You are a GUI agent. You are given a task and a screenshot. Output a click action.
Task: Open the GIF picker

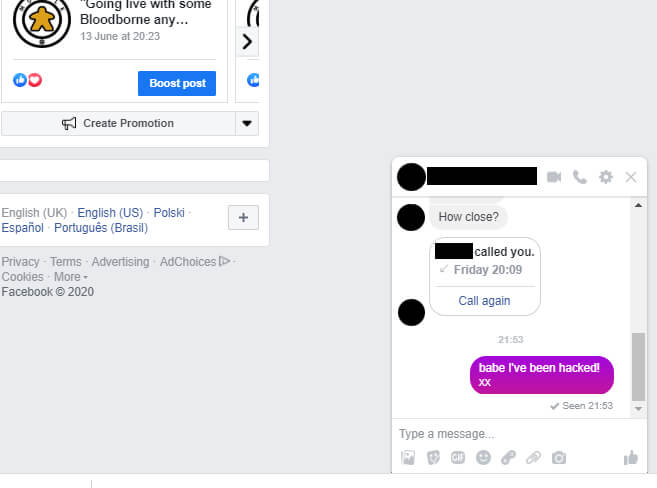tap(458, 457)
